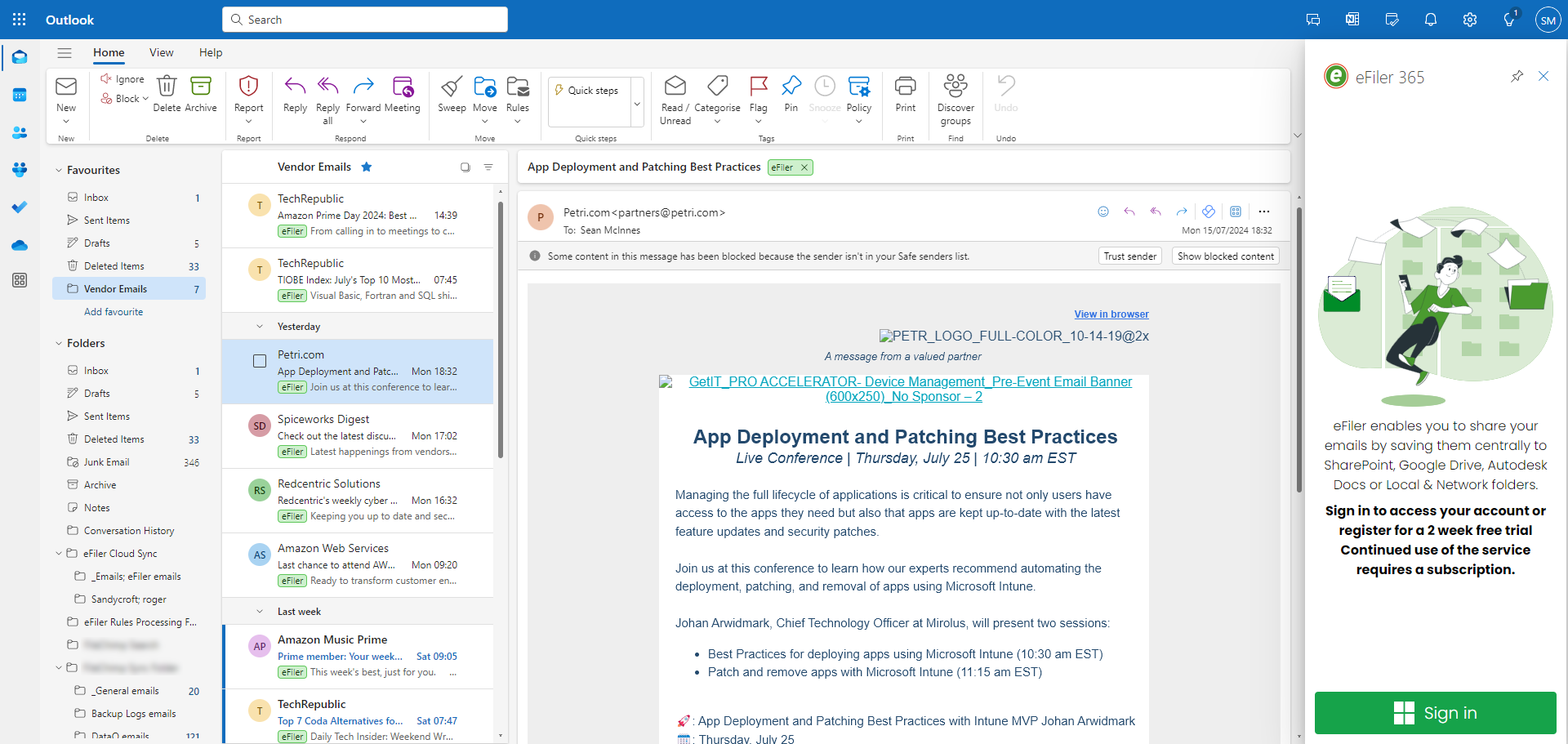Expand the Quick steps dropdown arrow
The image size is (1568, 744).
point(637,104)
